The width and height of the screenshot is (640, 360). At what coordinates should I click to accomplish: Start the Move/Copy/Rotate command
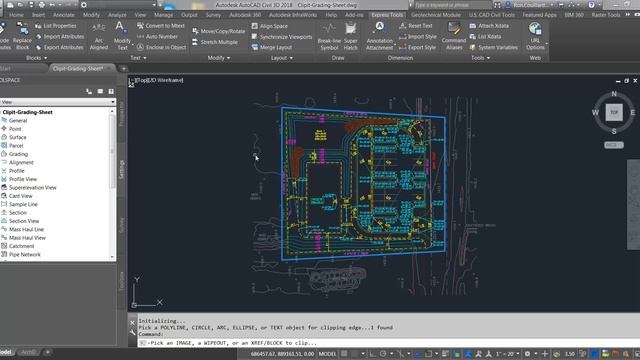click(x=218, y=31)
